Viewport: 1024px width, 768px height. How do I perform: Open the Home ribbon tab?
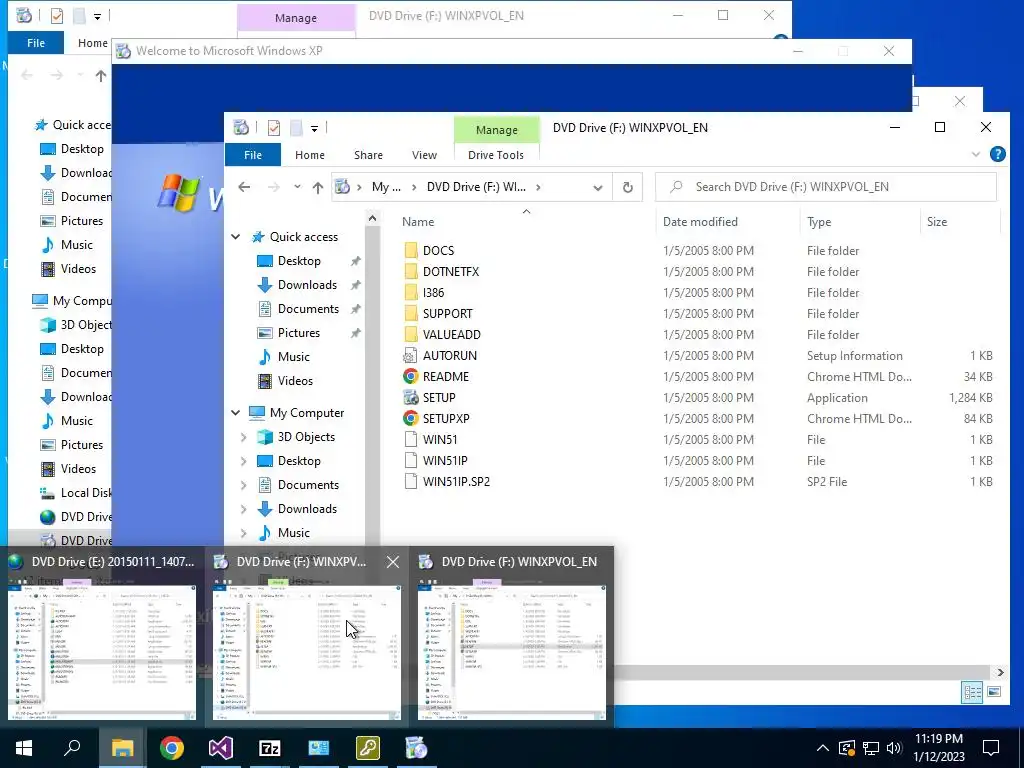tap(310, 155)
